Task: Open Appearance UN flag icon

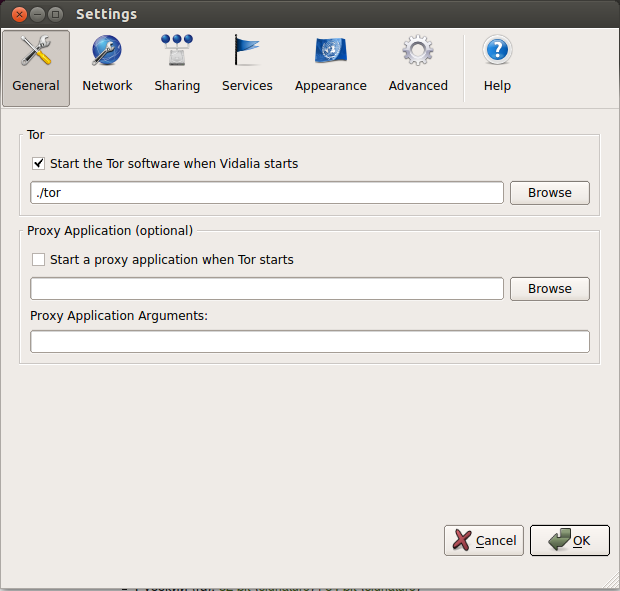Action: click(x=331, y=50)
